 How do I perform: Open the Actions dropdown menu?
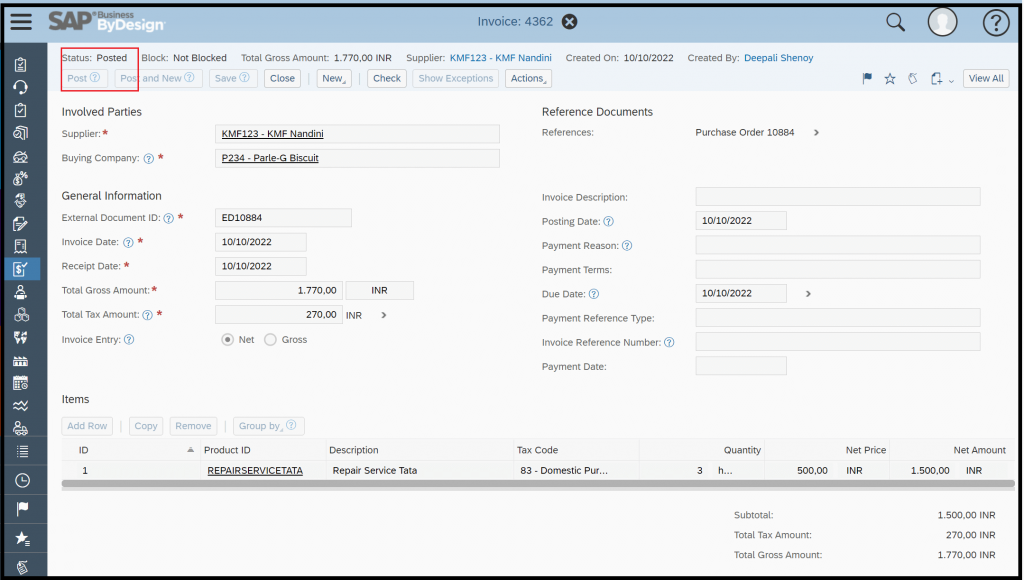[x=528, y=78]
